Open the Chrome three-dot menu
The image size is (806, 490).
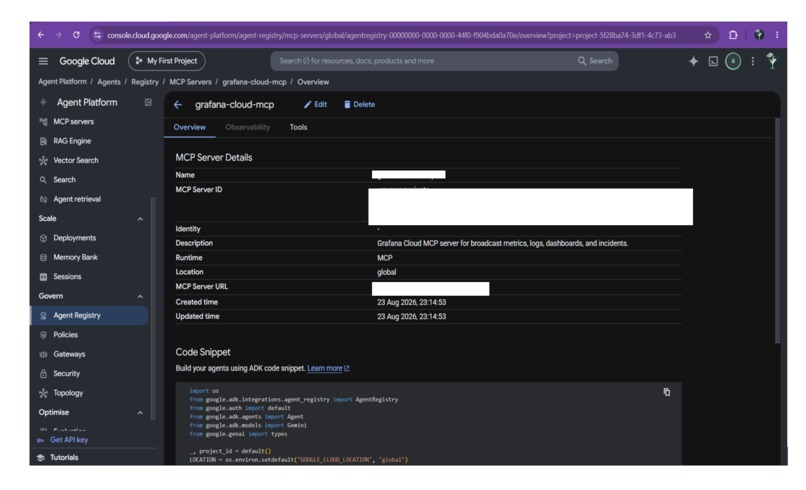777,35
